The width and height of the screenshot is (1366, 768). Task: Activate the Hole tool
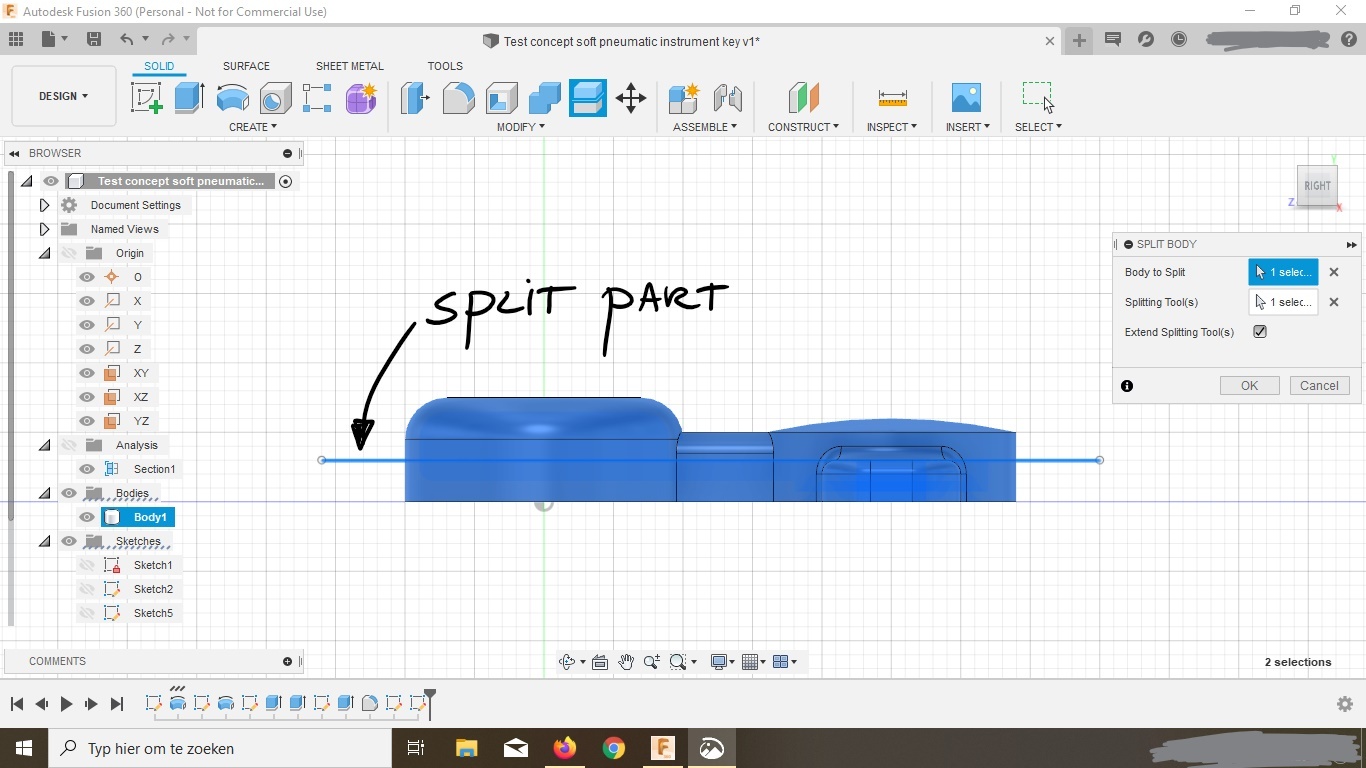coord(275,98)
